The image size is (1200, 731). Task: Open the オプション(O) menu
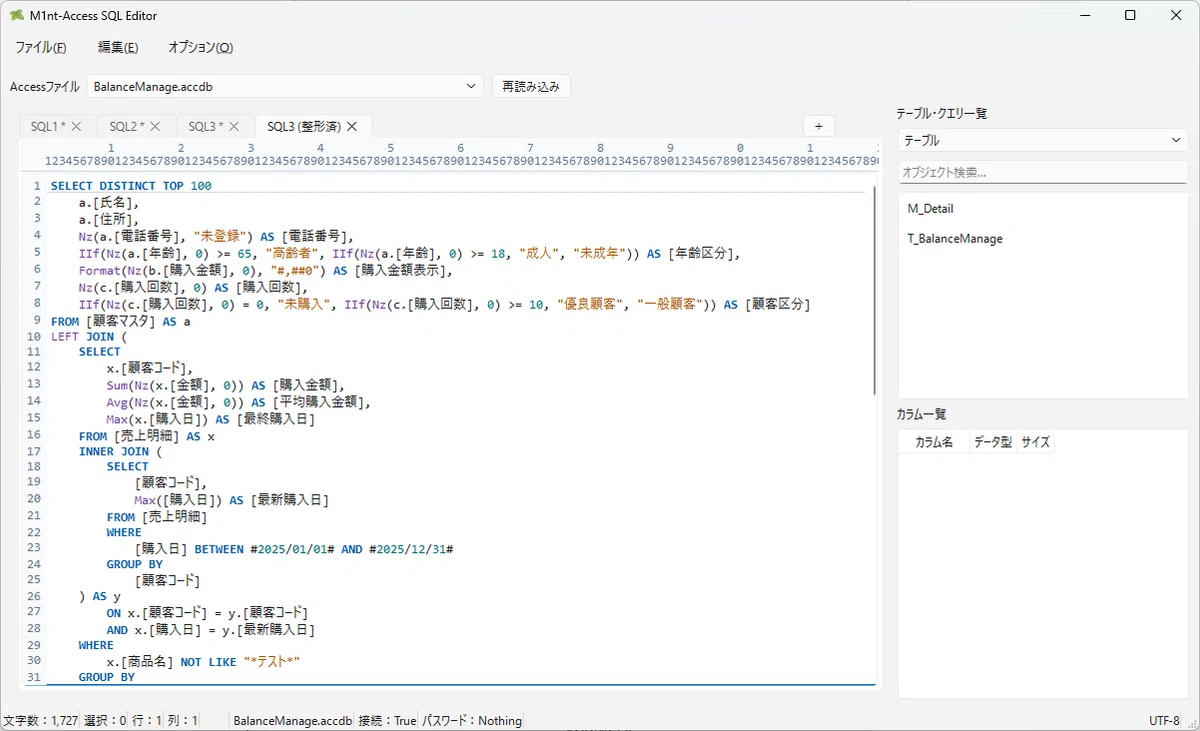tap(200, 47)
